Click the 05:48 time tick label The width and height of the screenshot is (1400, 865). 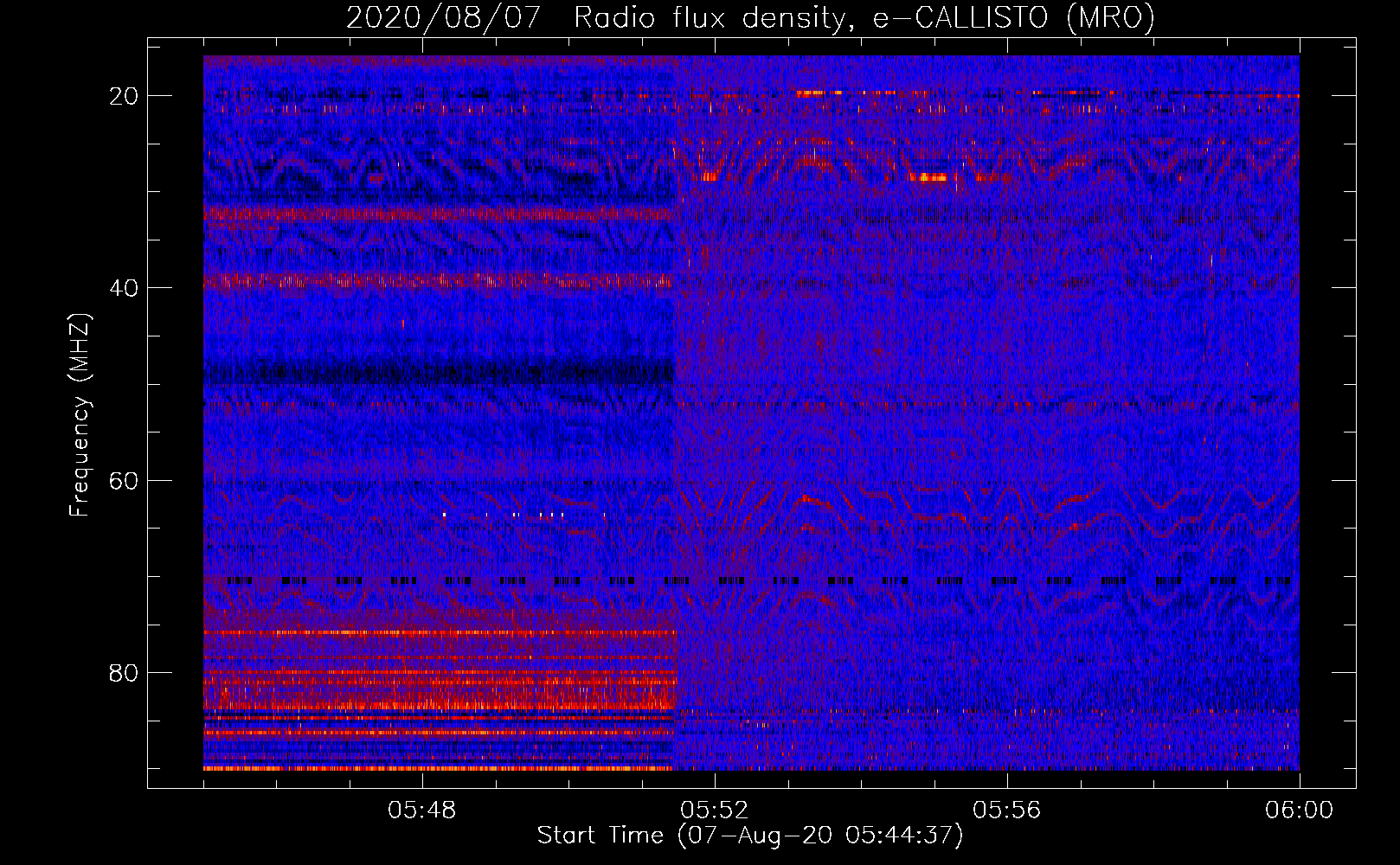pyautogui.click(x=422, y=811)
